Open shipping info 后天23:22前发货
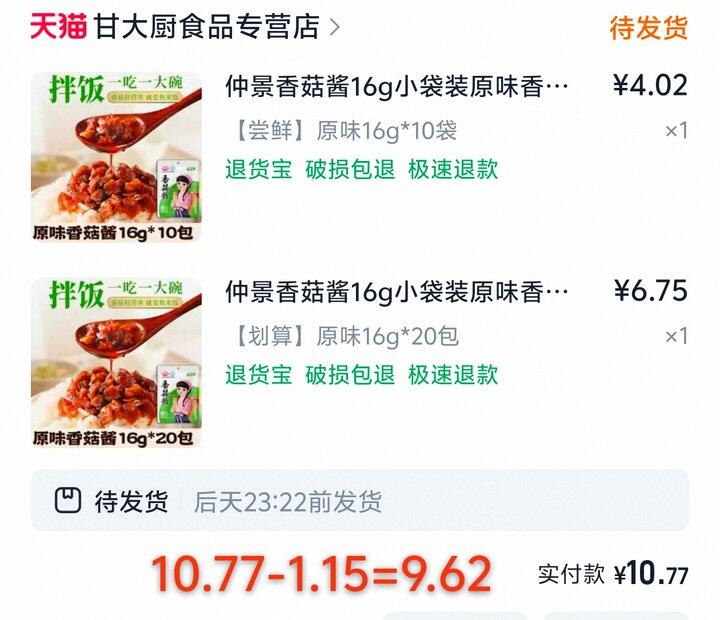Image resolution: width=720 pixels, height=620 pixels. pos(288,501)
